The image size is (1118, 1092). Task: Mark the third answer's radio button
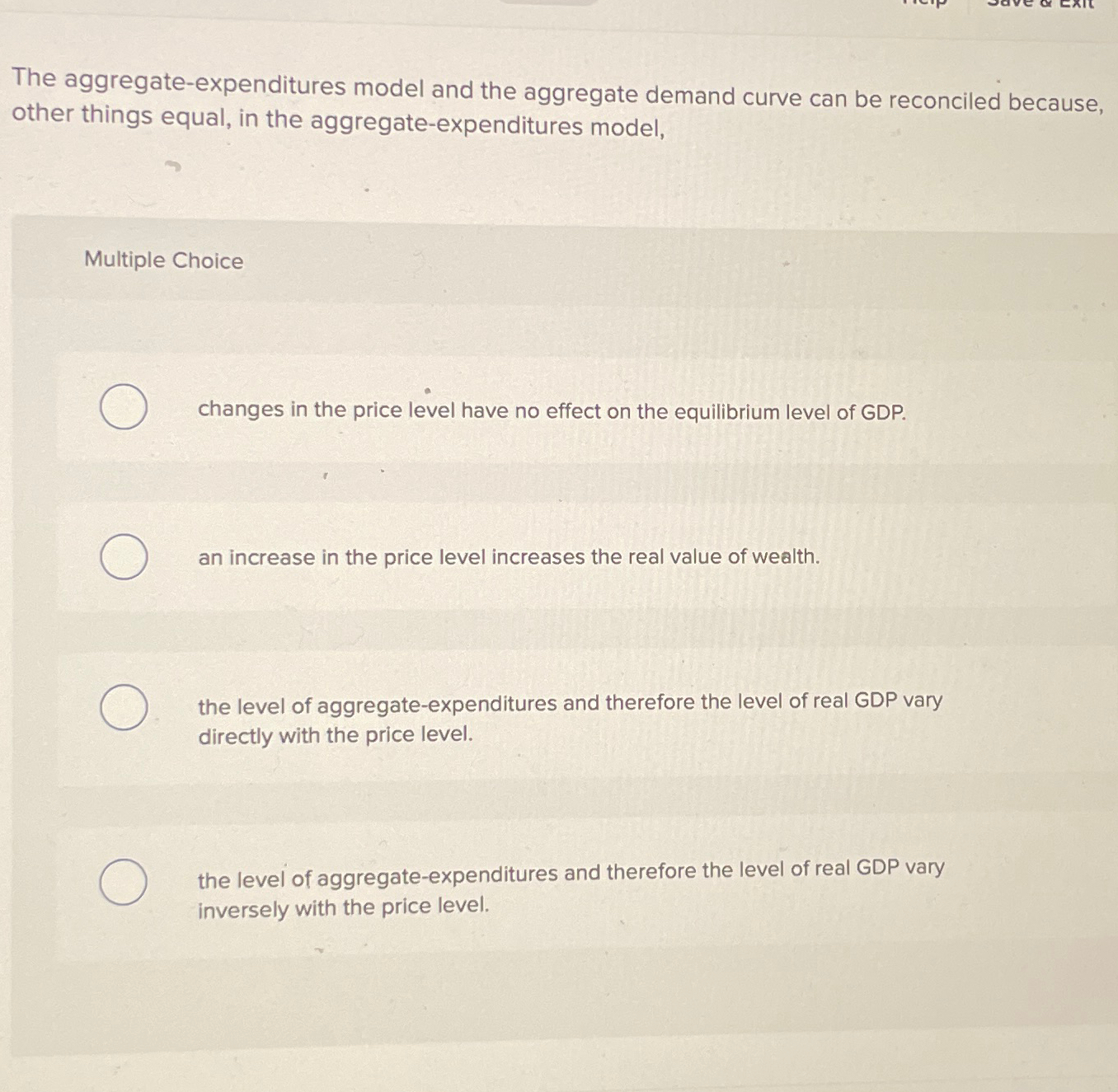(x=122, y=706)
